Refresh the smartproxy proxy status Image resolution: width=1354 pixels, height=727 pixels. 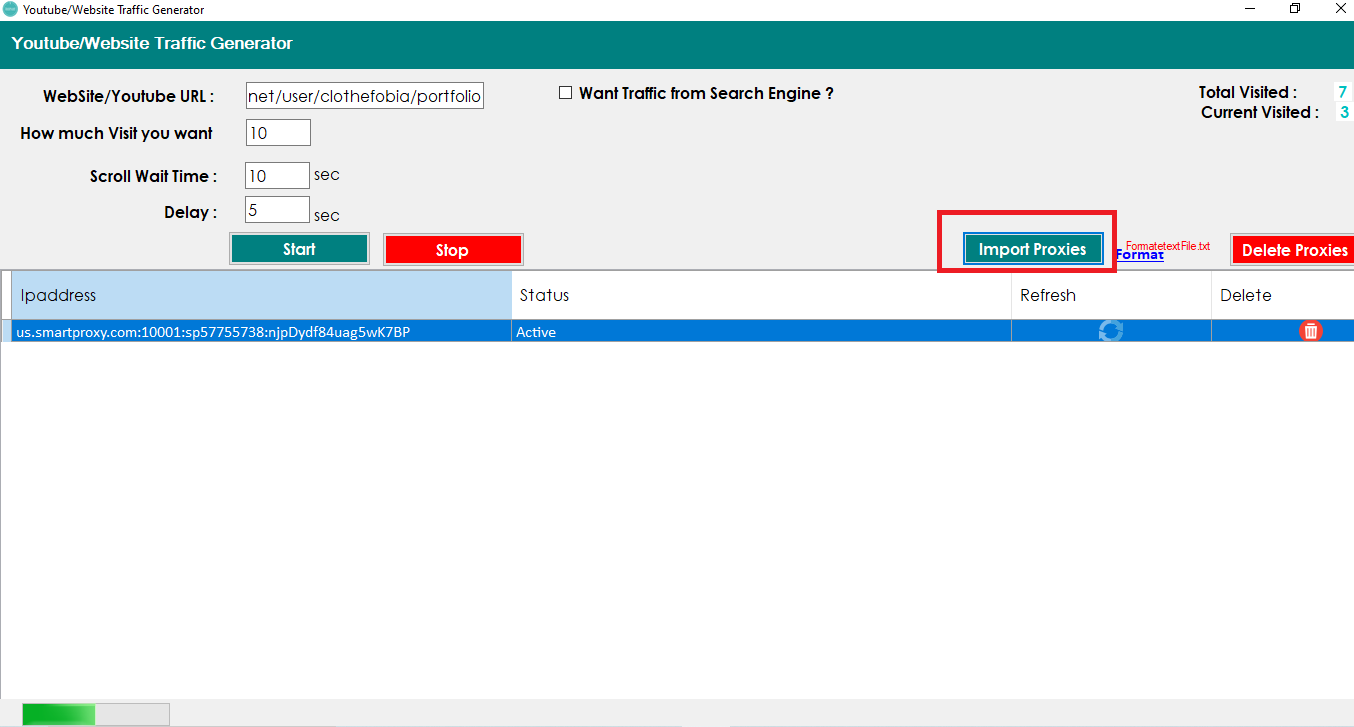coord(1110,331)
